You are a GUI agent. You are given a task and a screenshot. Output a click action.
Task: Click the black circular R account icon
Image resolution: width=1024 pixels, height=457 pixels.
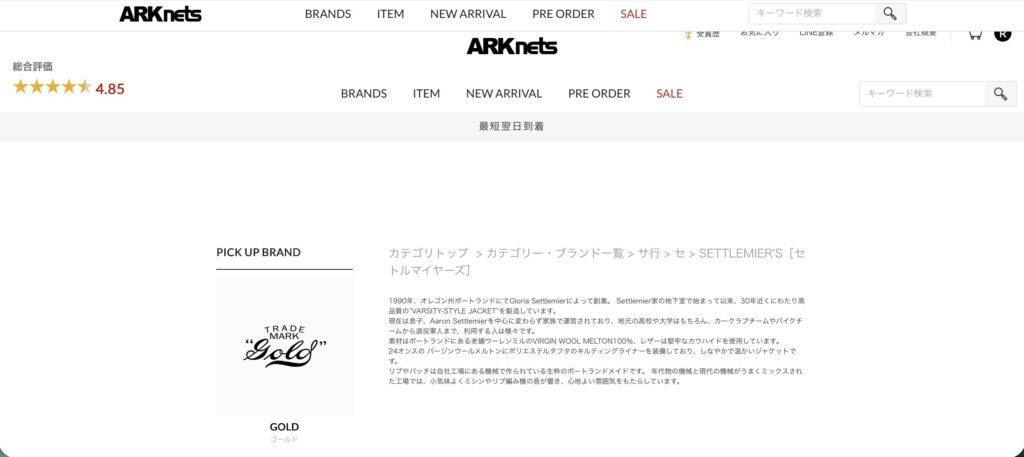pos(1002,35)
